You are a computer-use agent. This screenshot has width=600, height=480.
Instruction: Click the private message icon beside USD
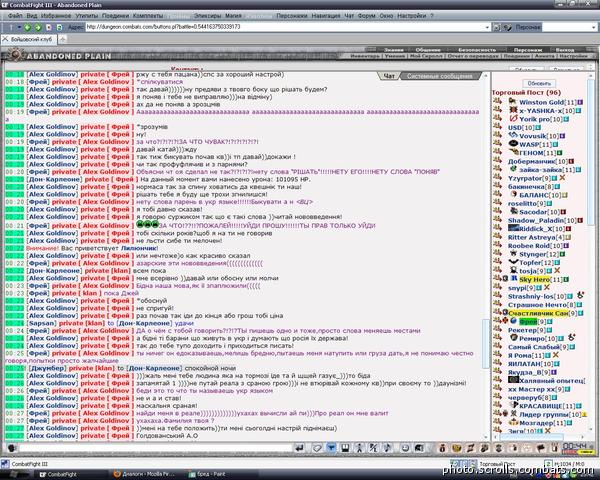coord(497,127)
